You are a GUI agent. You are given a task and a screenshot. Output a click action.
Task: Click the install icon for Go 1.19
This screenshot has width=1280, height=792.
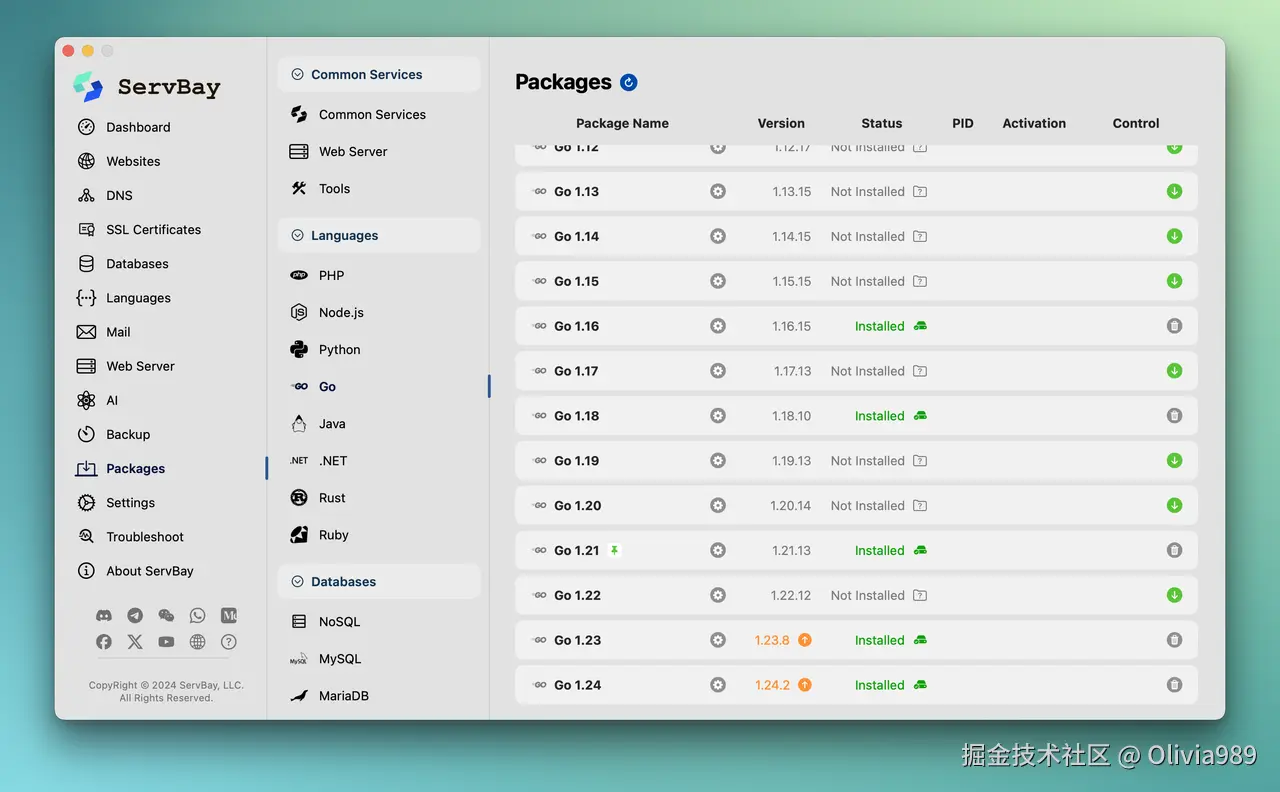coord(1174,460)
